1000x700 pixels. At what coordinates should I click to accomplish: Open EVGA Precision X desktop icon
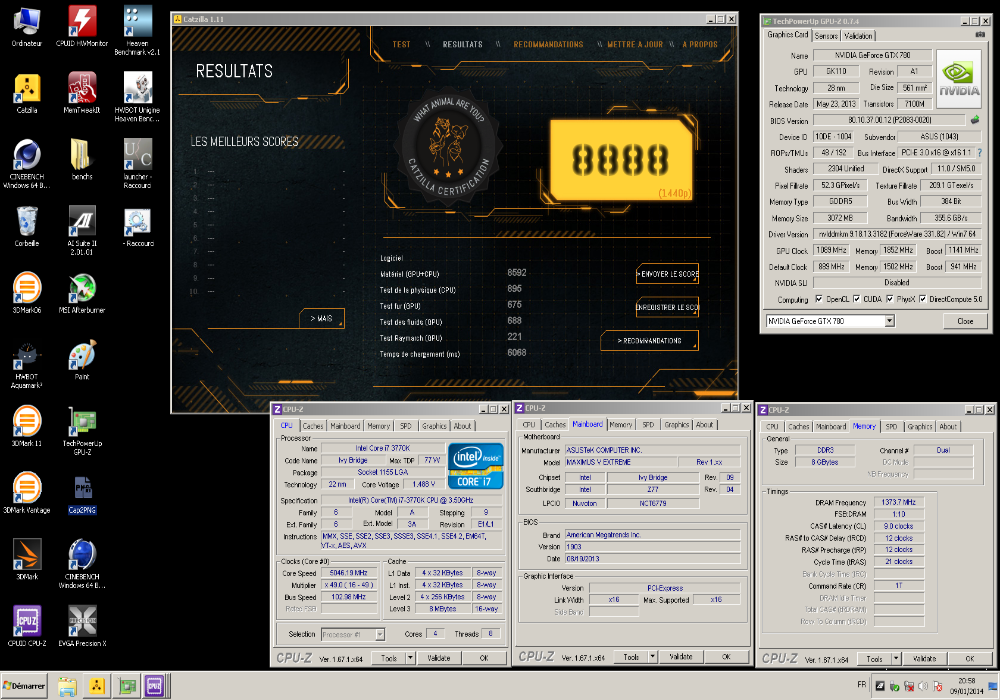click(x=82, y=625)
